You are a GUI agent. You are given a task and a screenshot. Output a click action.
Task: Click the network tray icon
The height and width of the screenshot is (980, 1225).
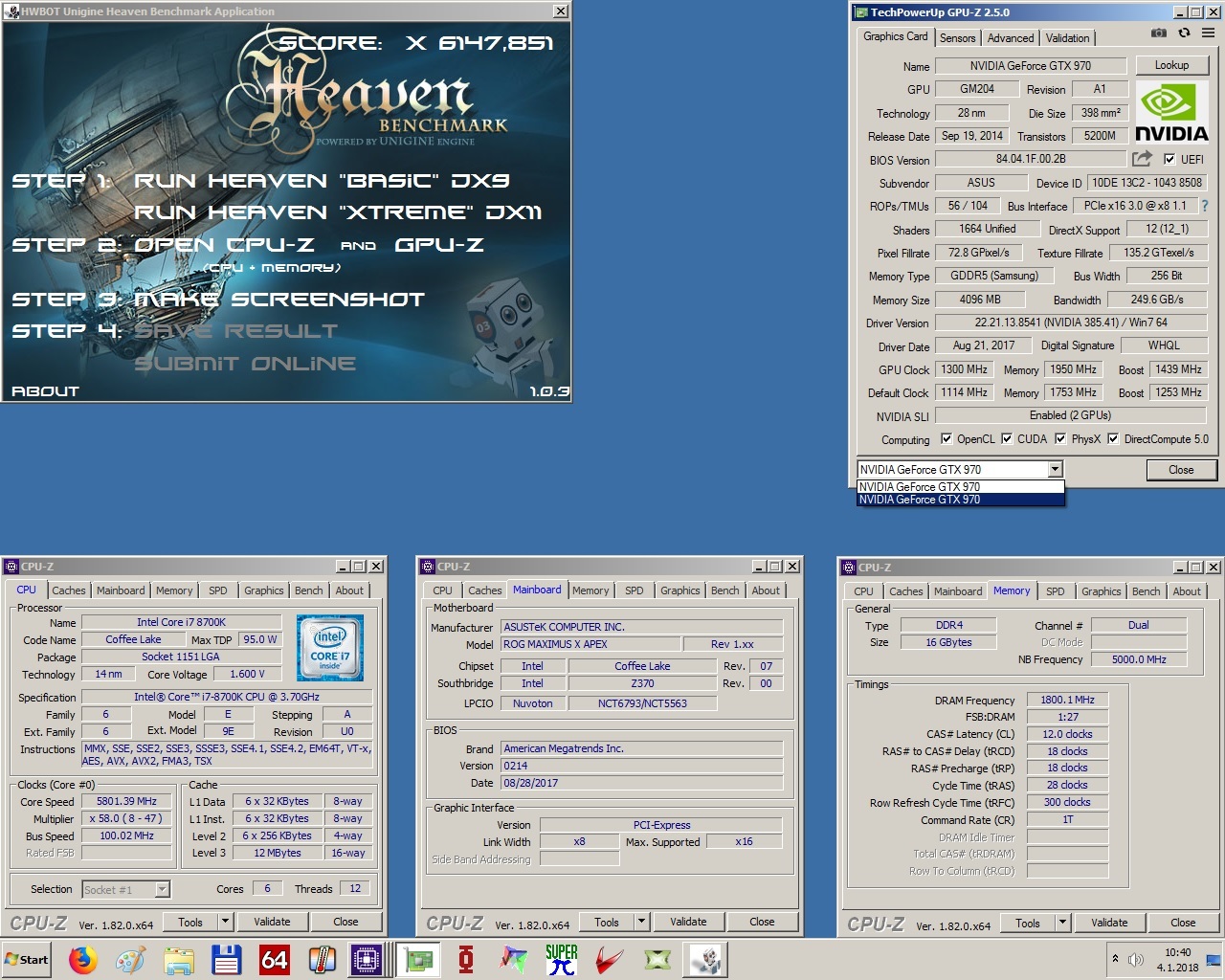coord(1214,960)
